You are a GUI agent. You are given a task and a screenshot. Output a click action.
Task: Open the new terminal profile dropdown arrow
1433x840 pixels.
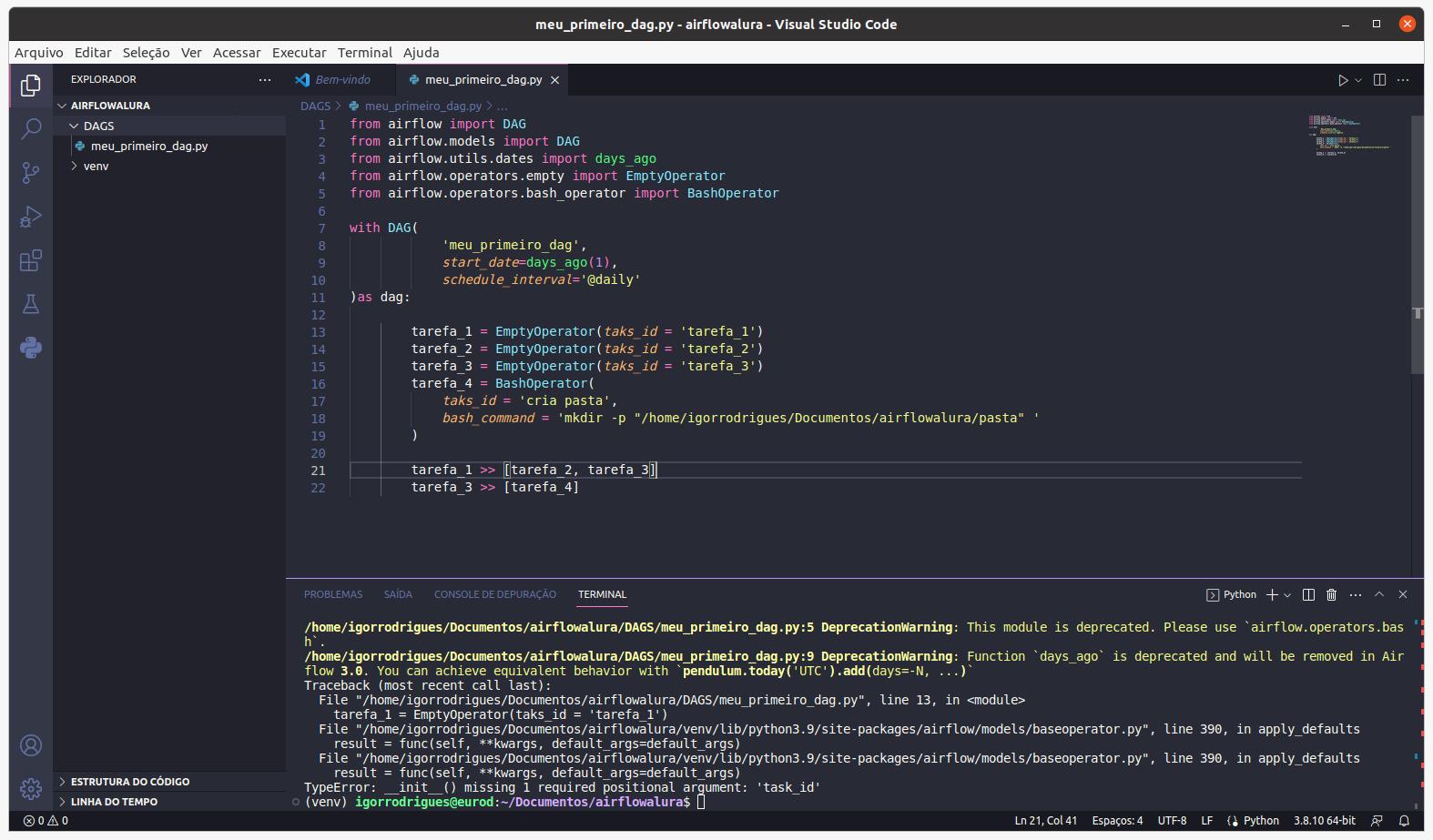pos(1287,594)
